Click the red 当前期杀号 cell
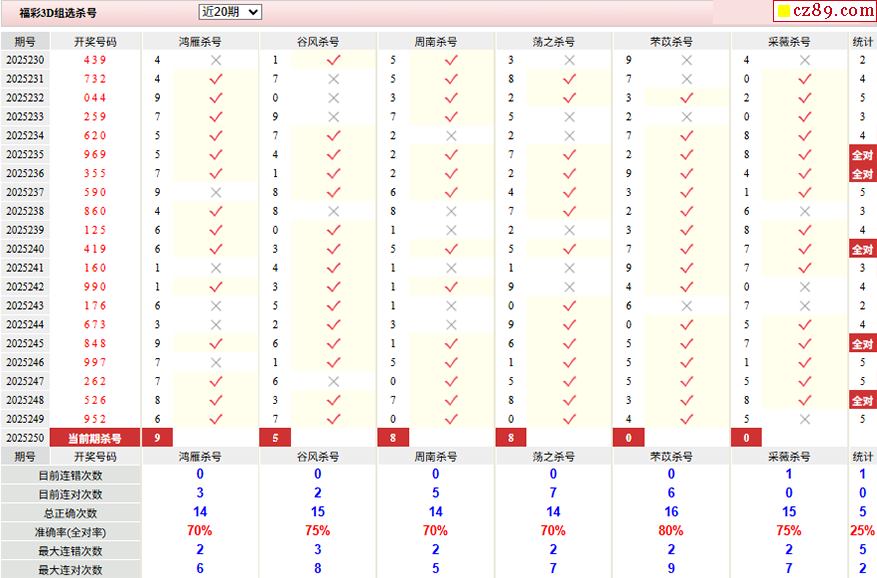Image resolution: width=877 pixels, height=578 pixels. pos(95,438)
